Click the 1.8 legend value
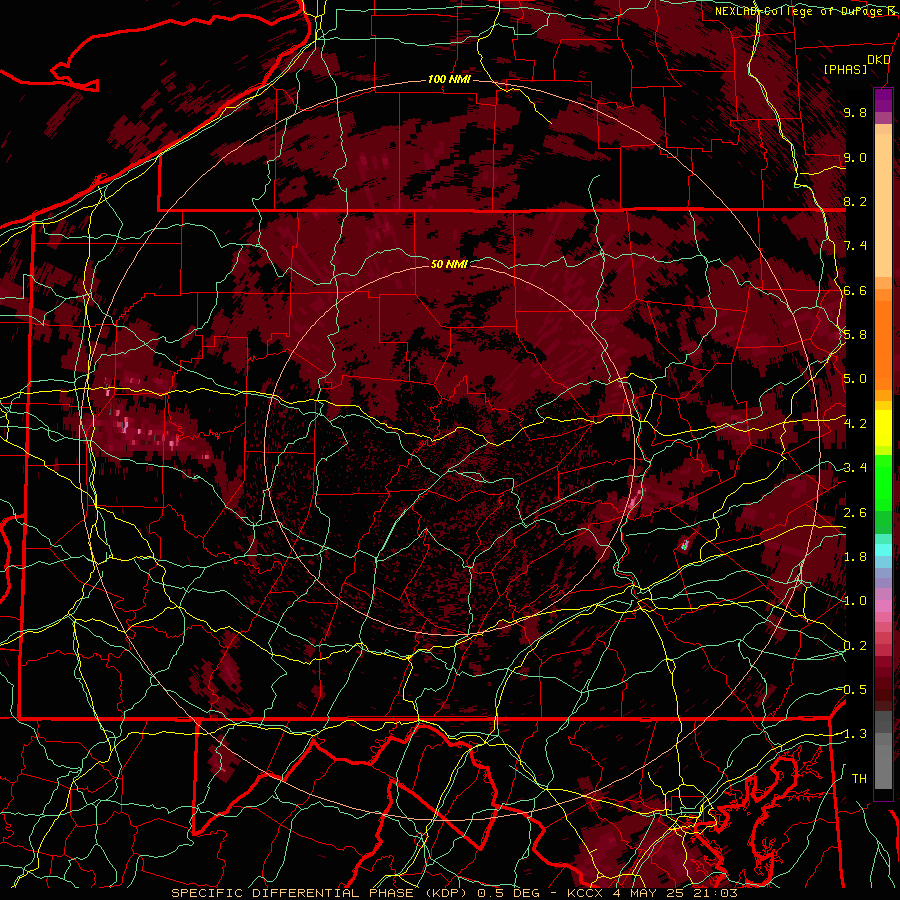 (855, 557)
